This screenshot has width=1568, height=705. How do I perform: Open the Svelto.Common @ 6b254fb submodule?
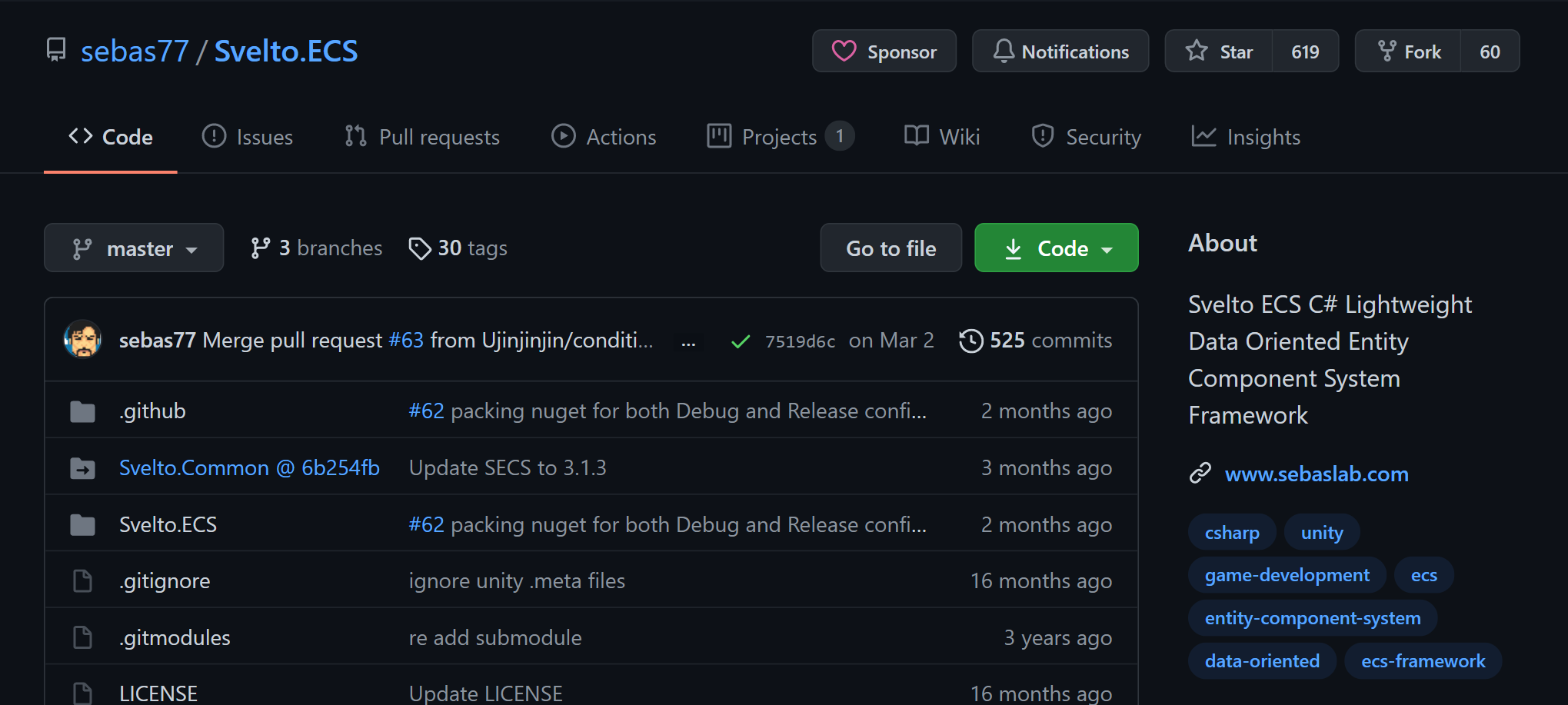pos(249,468)
